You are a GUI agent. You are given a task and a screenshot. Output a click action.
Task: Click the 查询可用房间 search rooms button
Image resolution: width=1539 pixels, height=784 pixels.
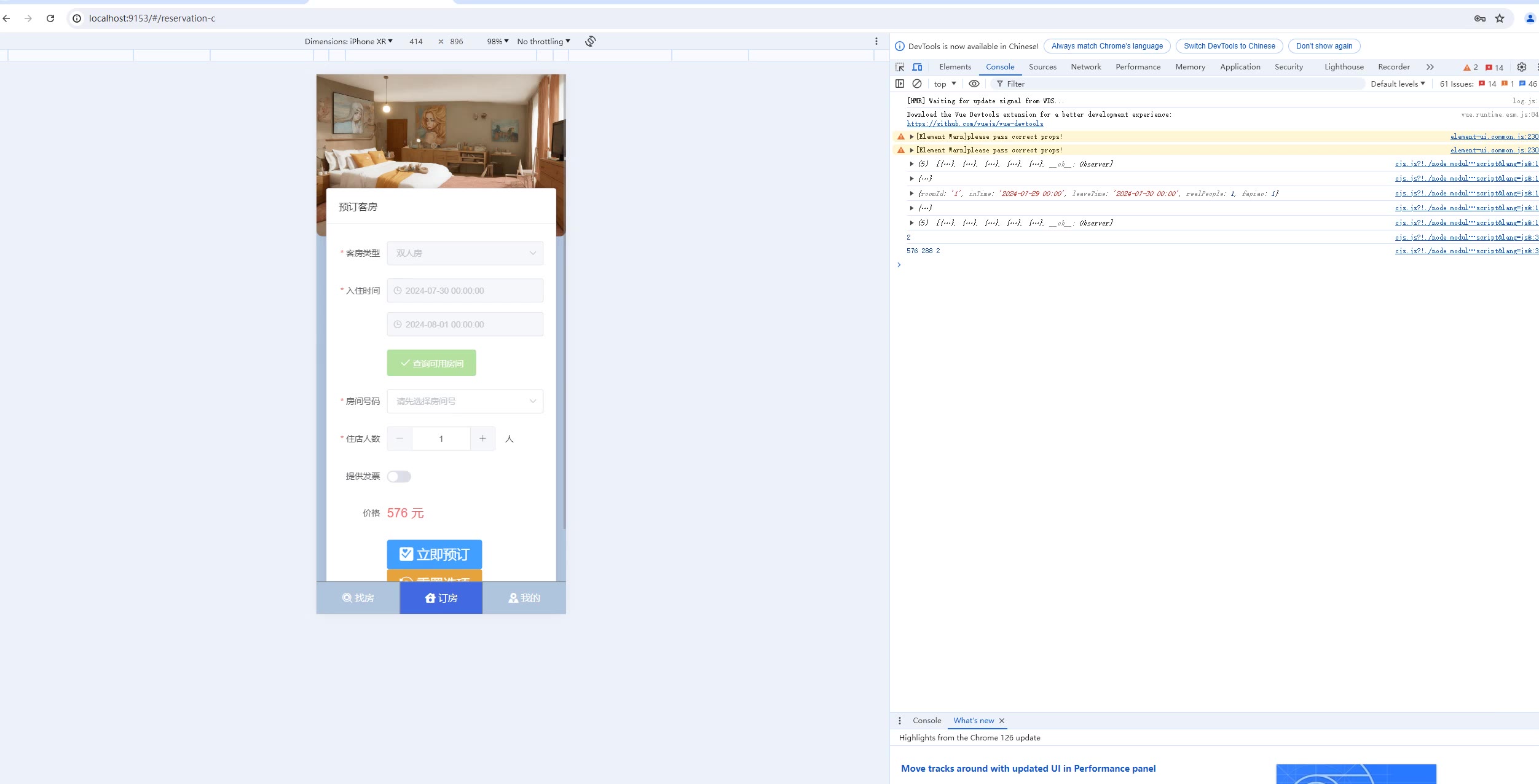pos(431,363)
